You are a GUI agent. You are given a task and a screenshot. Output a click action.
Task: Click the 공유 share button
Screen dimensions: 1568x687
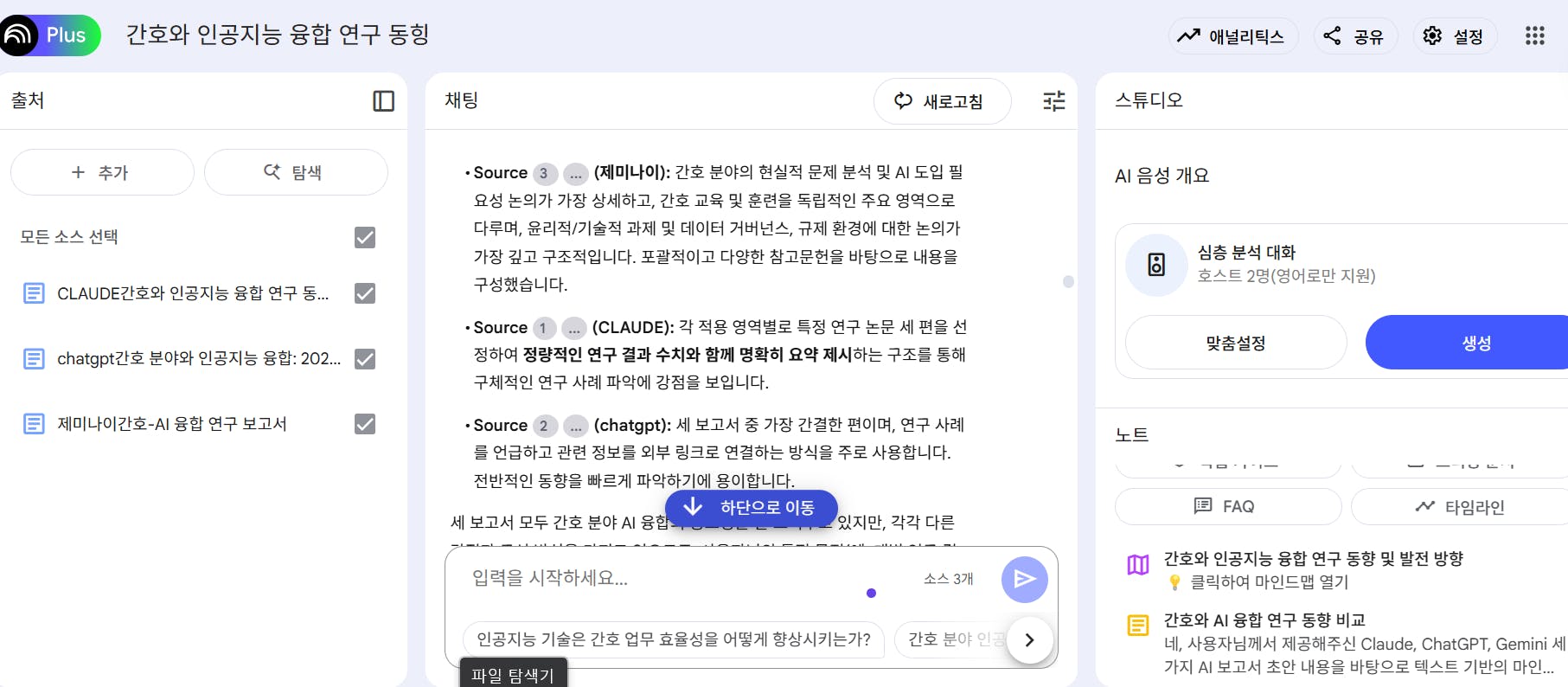point(1354,36)
